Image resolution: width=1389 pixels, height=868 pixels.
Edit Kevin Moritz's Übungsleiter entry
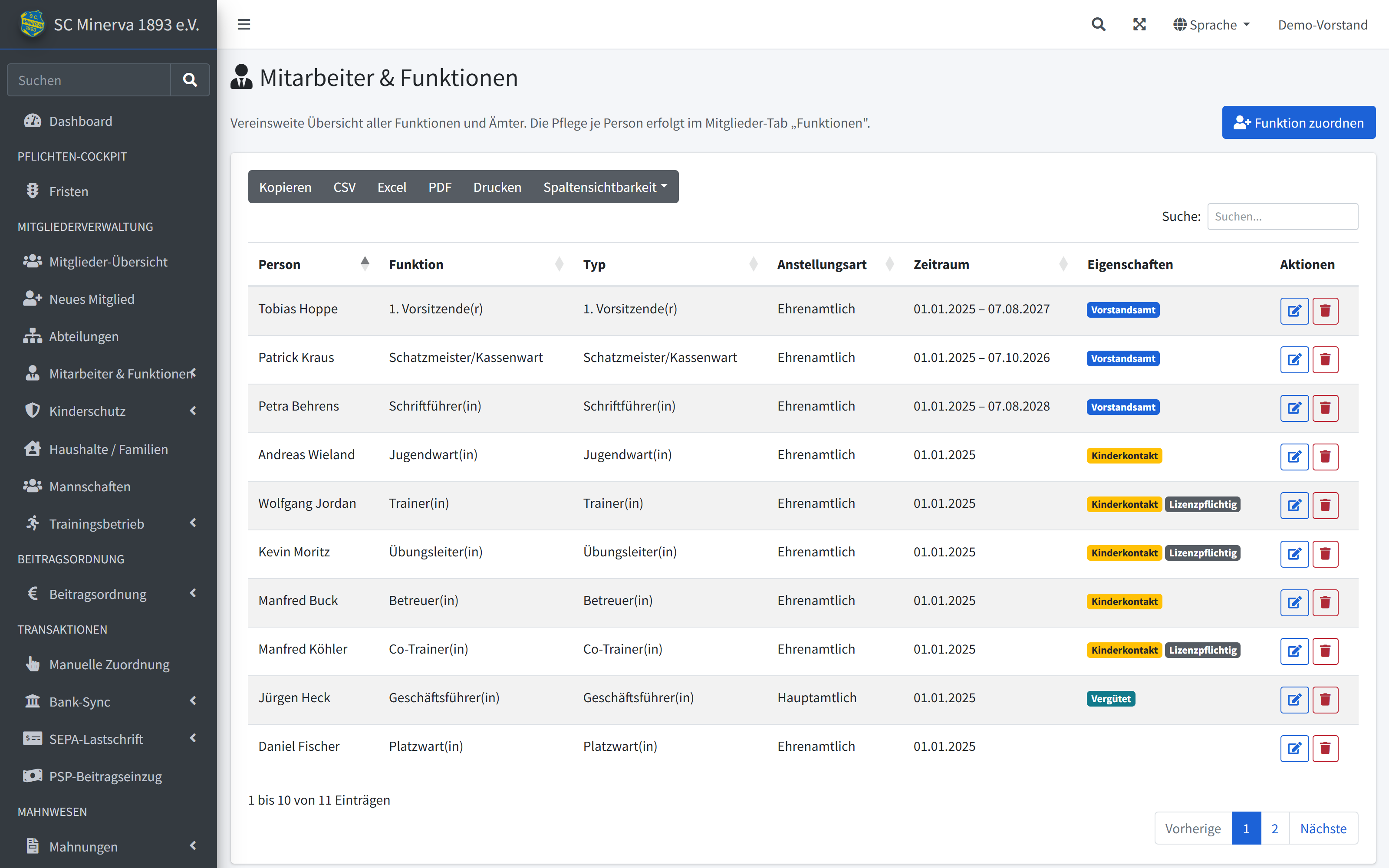[x=1294, y=554]
